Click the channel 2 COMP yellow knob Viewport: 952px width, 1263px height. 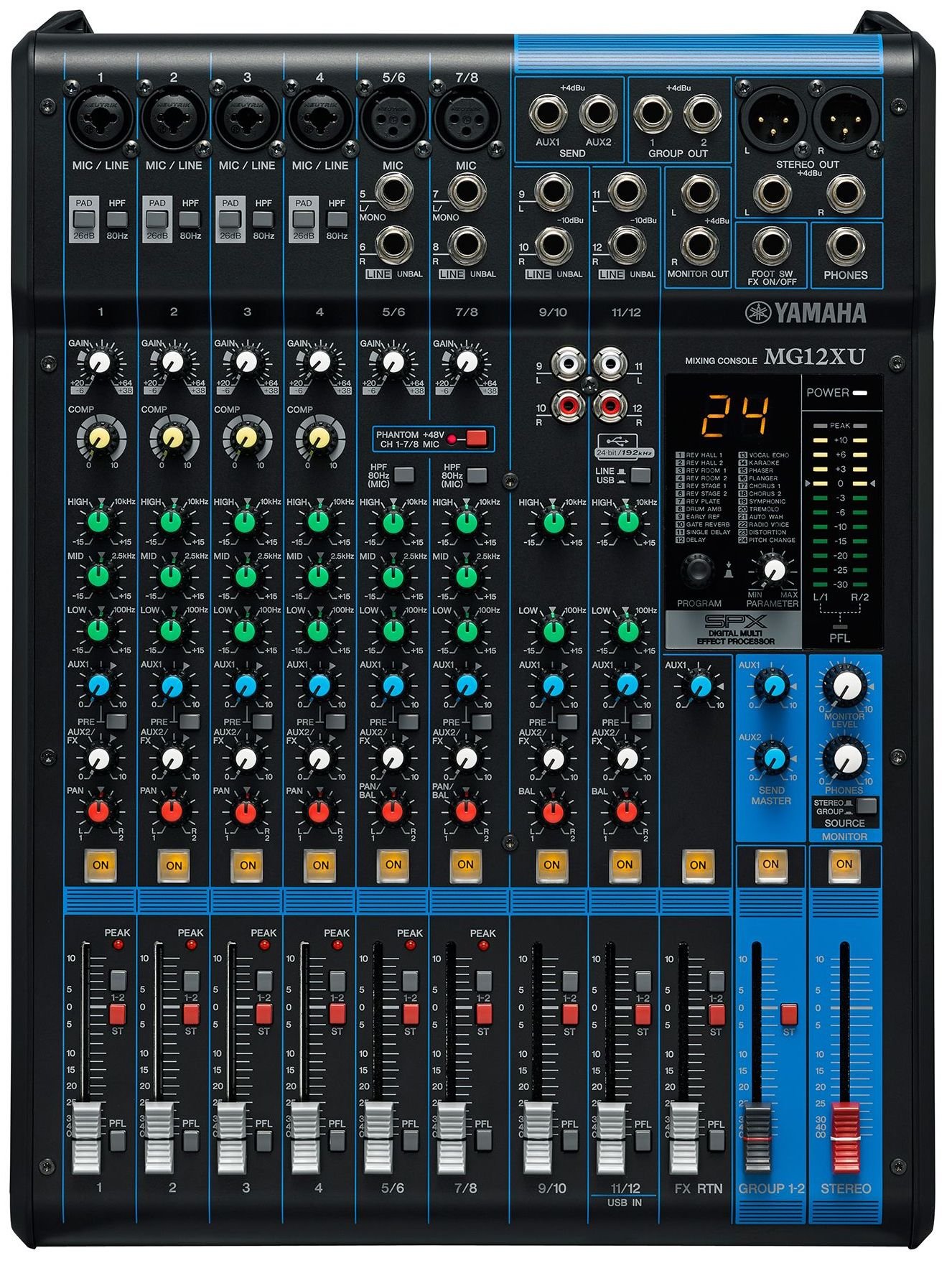pyautogui.click(x=173, y=437)
